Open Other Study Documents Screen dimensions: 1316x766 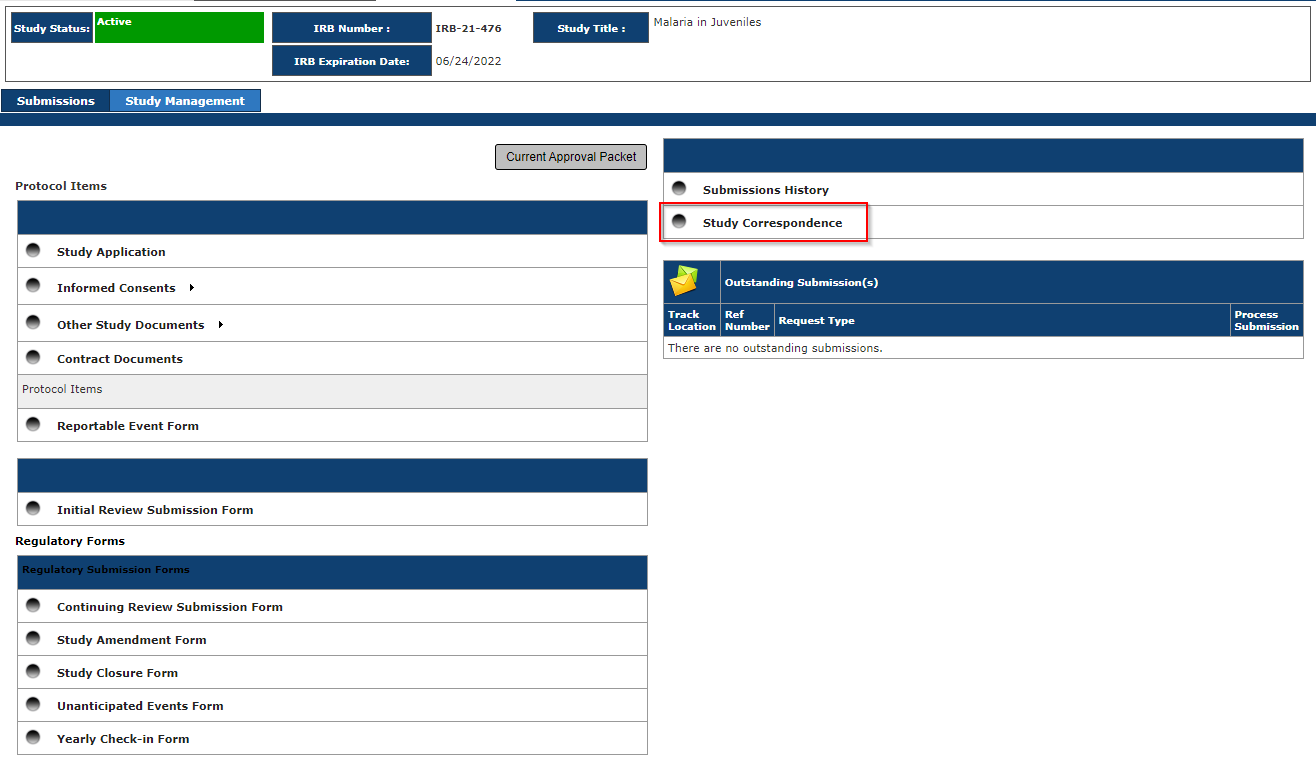tap(130, 325)
